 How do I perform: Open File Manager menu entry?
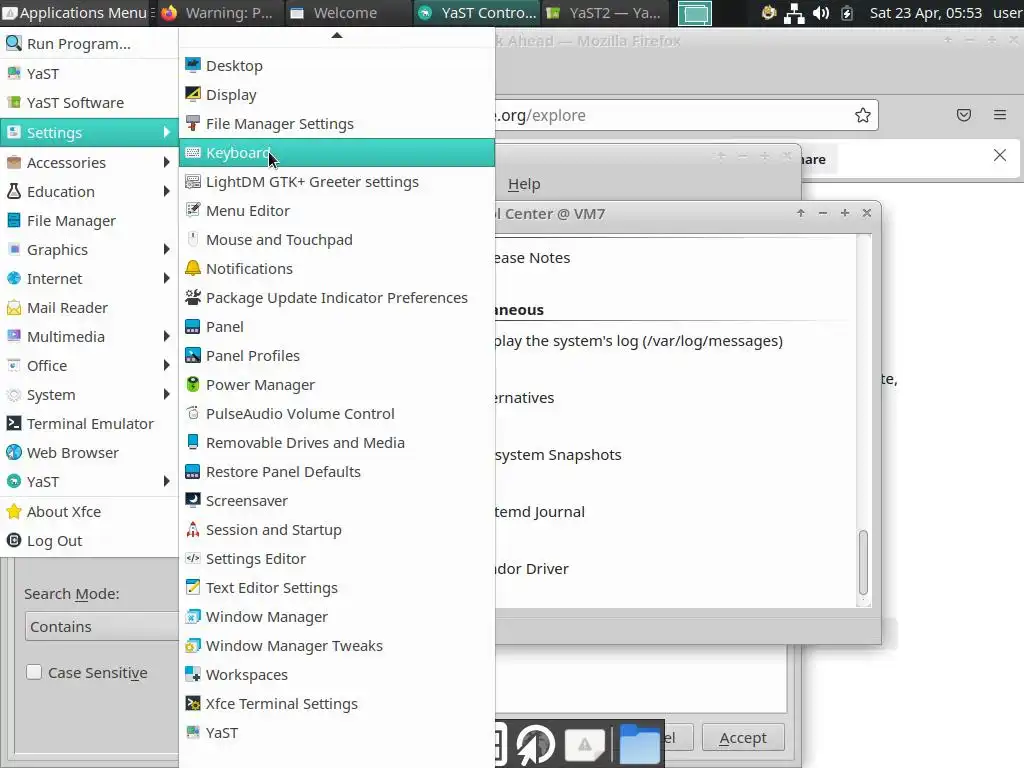coord(89,221)
